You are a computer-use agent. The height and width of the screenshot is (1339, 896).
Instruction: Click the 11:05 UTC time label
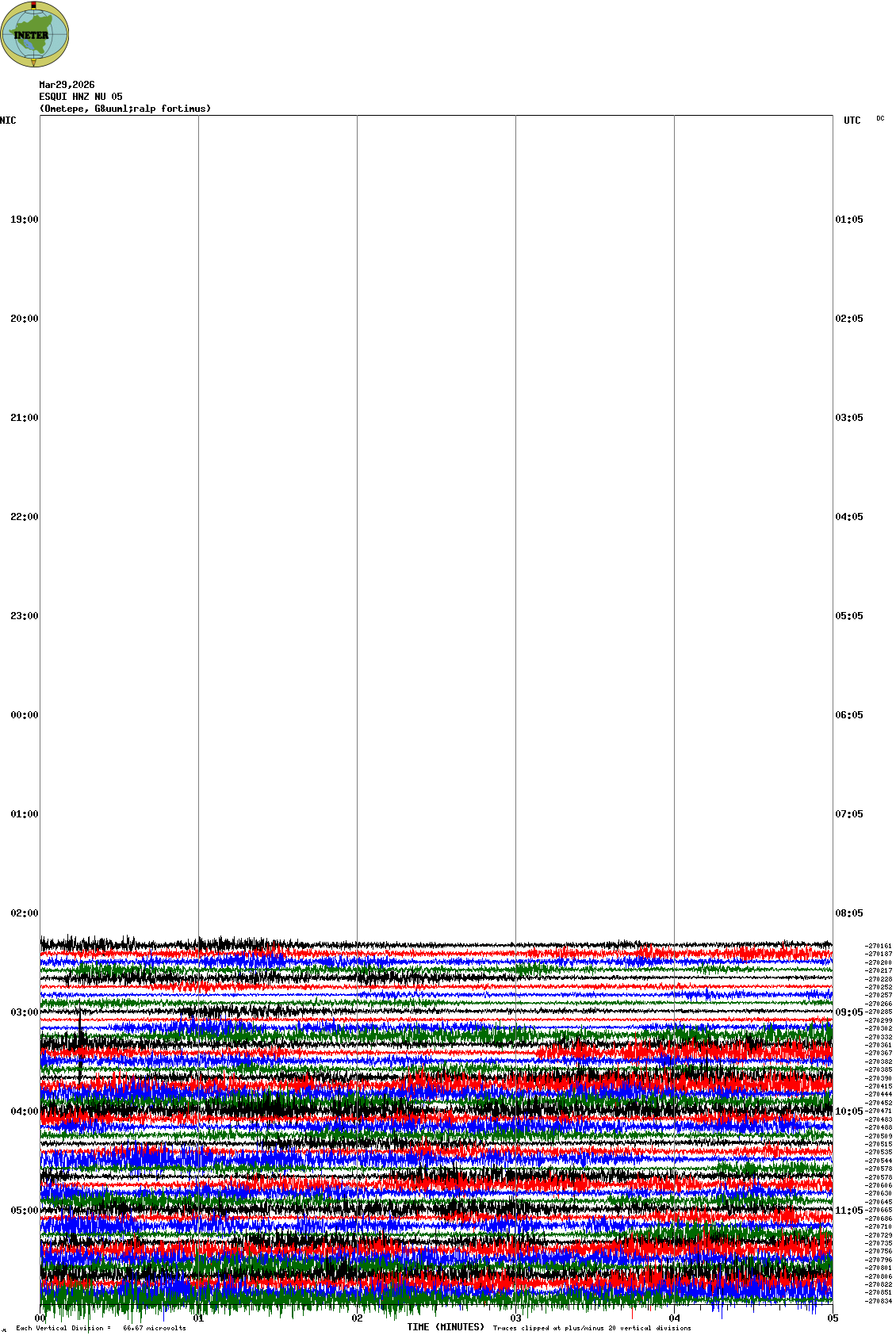(848, 1211)
